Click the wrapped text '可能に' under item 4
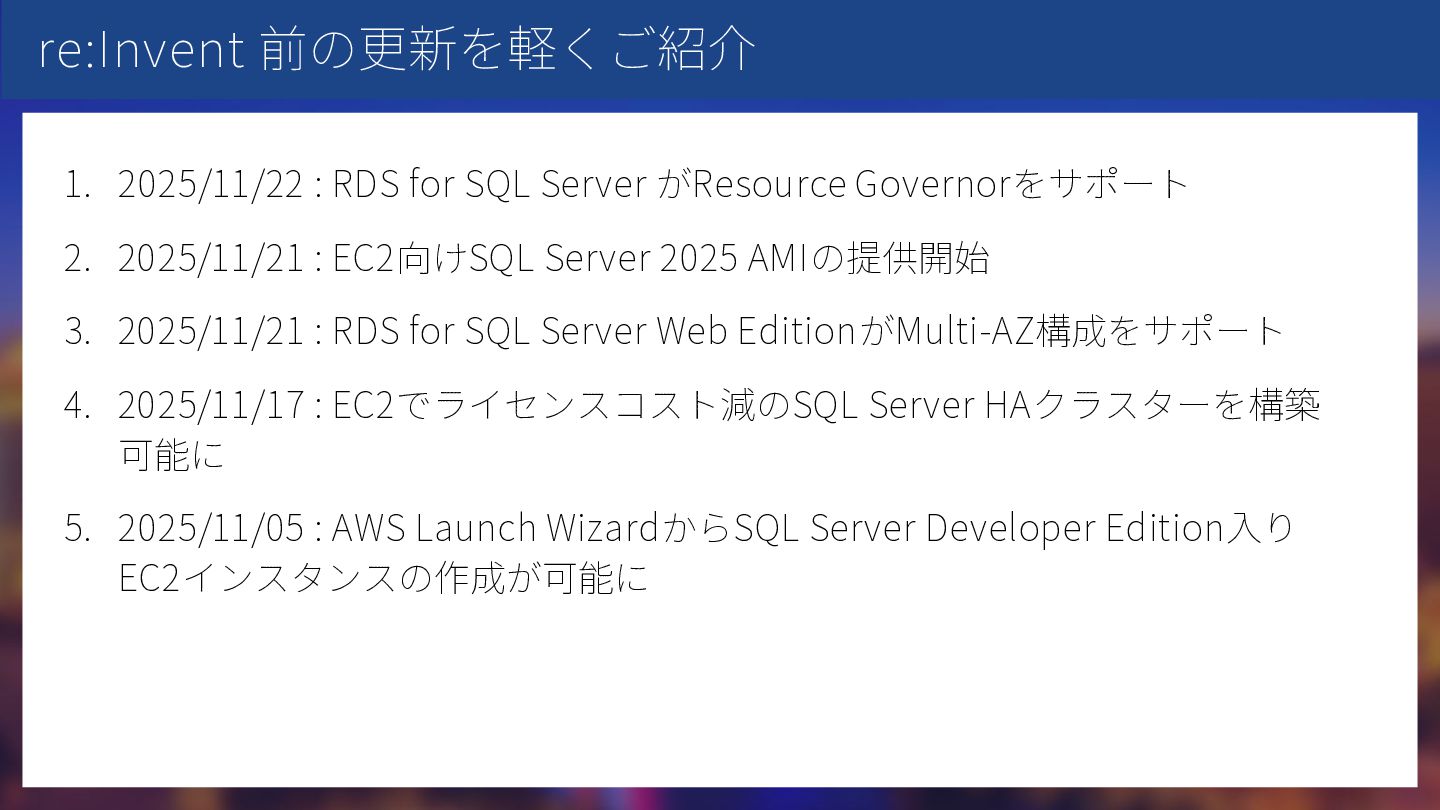1440x810 pixels. [x=172, y=455]
